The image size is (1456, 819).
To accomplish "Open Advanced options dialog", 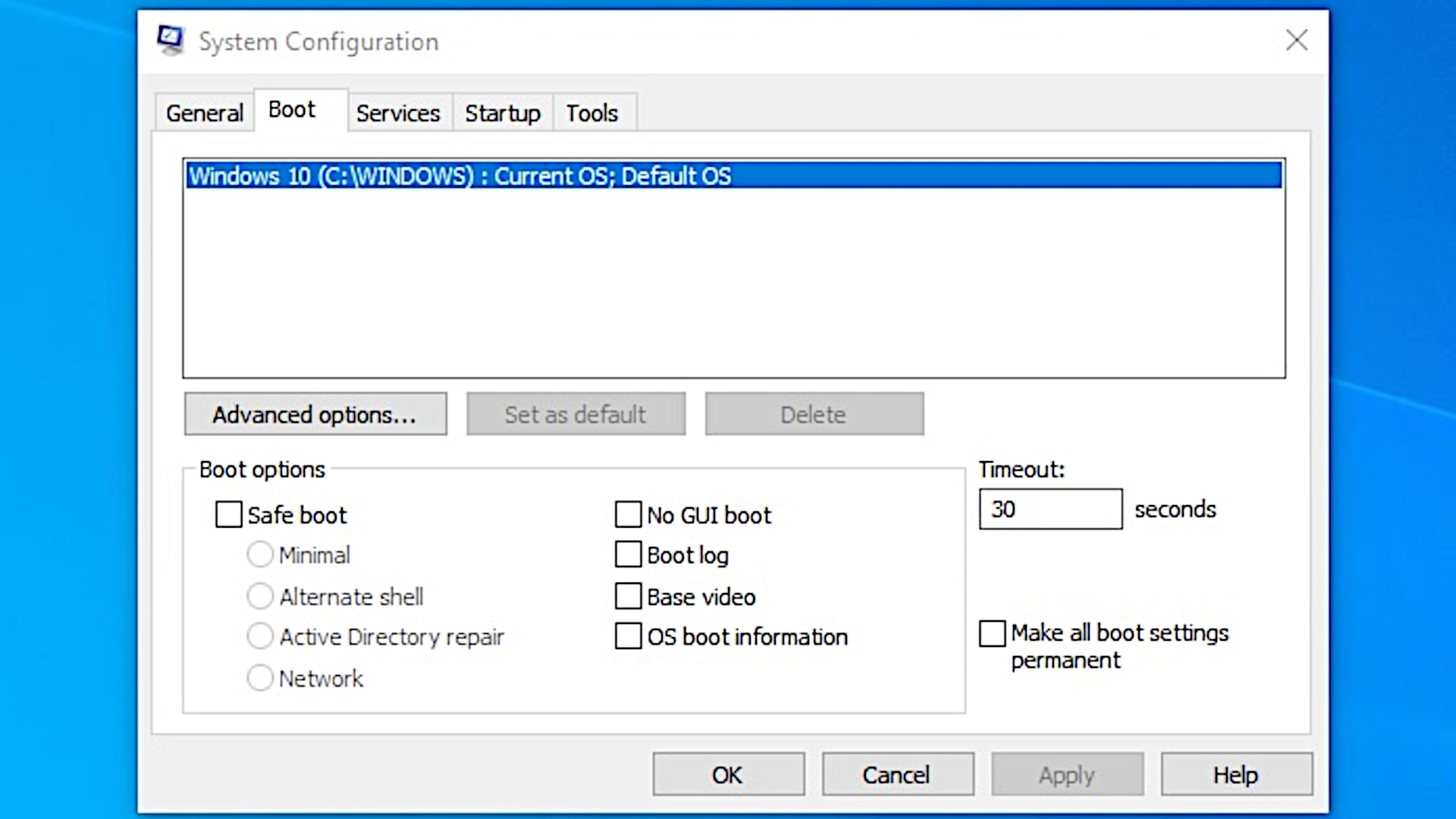I will (x=315, y=414).
